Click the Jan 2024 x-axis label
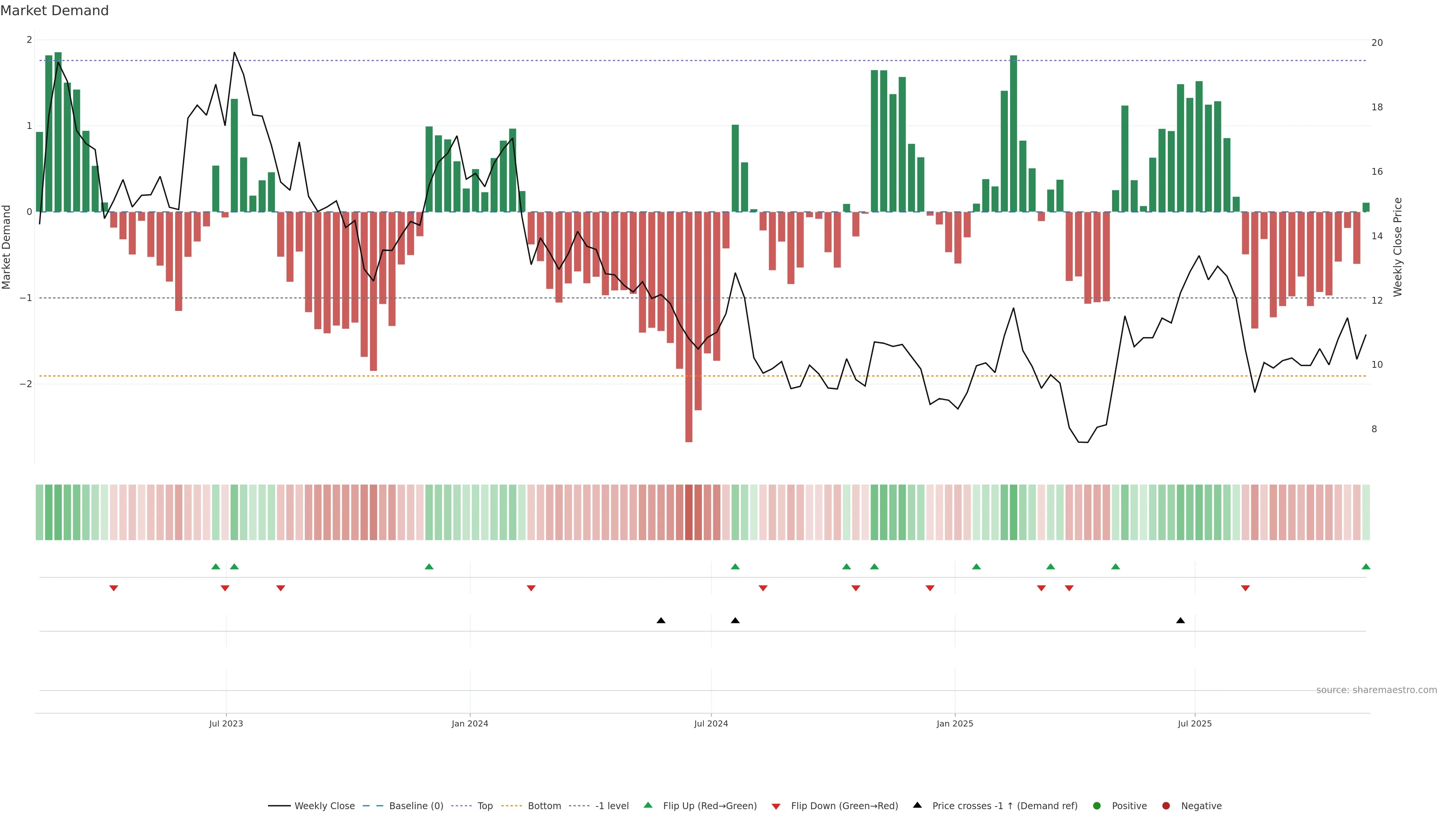This screenshot has width=1456, height=819. click(x=470, y=724)
